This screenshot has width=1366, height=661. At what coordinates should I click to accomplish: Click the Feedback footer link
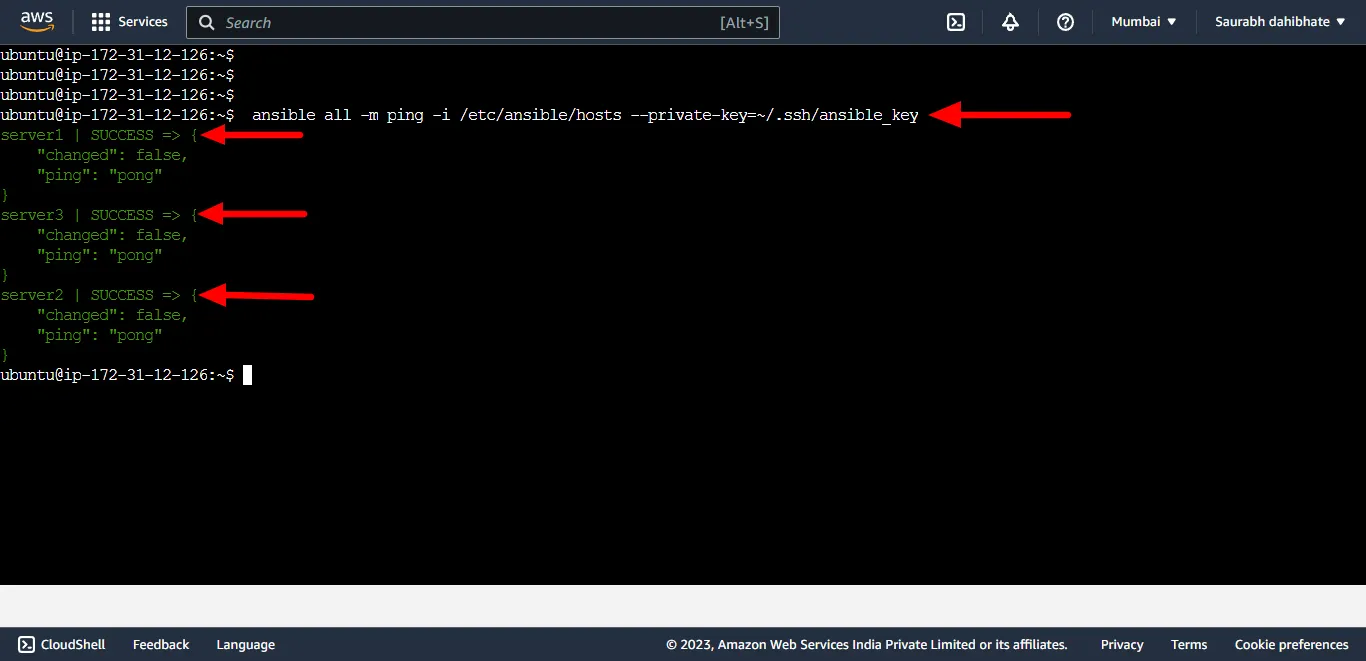pyautogui.click(x=161, y=645)
